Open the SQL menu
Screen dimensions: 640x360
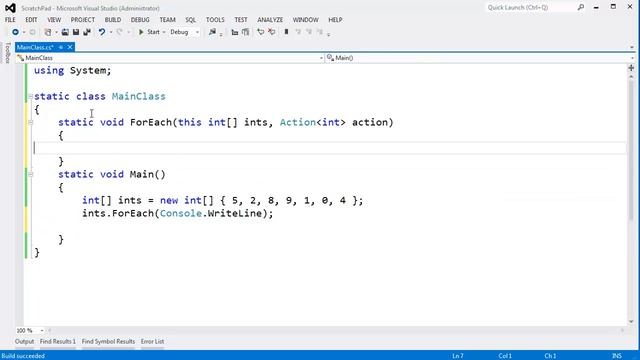191,20
